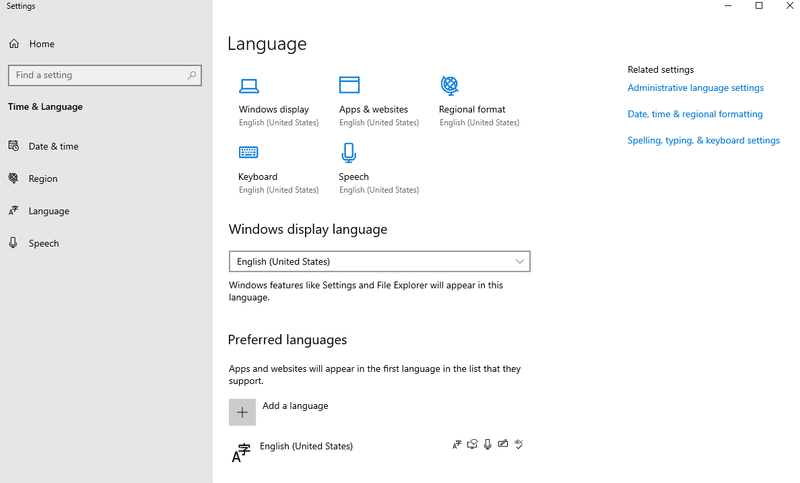Select Language in the sidebar
The image size is (800, 483).
[49, 211]
